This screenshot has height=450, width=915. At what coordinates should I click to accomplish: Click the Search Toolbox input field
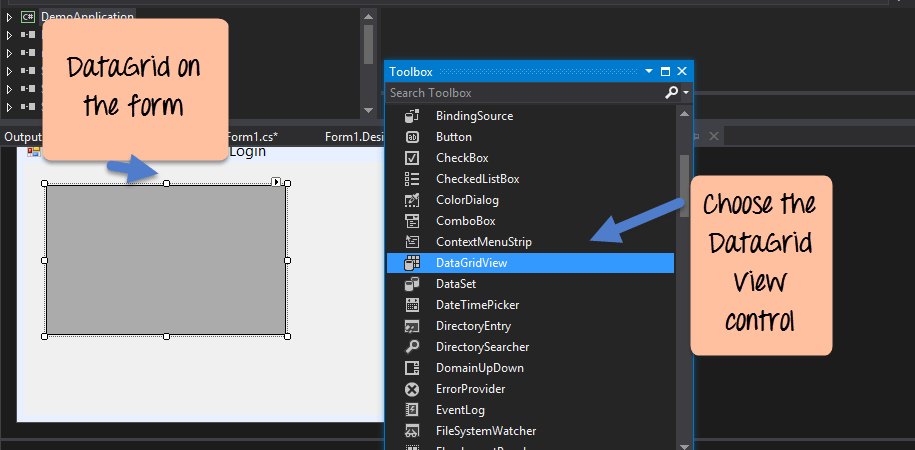(520, 93)
